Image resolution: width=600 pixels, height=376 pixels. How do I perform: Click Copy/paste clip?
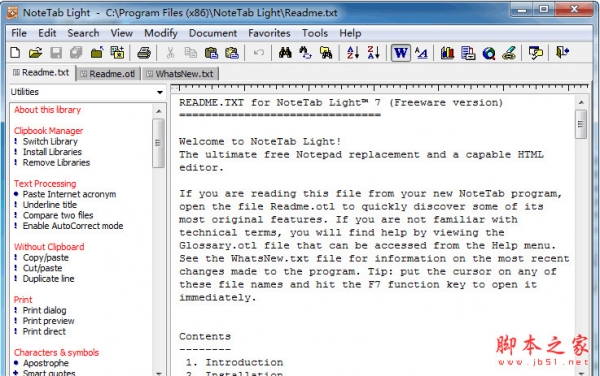(x=46, y=257)
